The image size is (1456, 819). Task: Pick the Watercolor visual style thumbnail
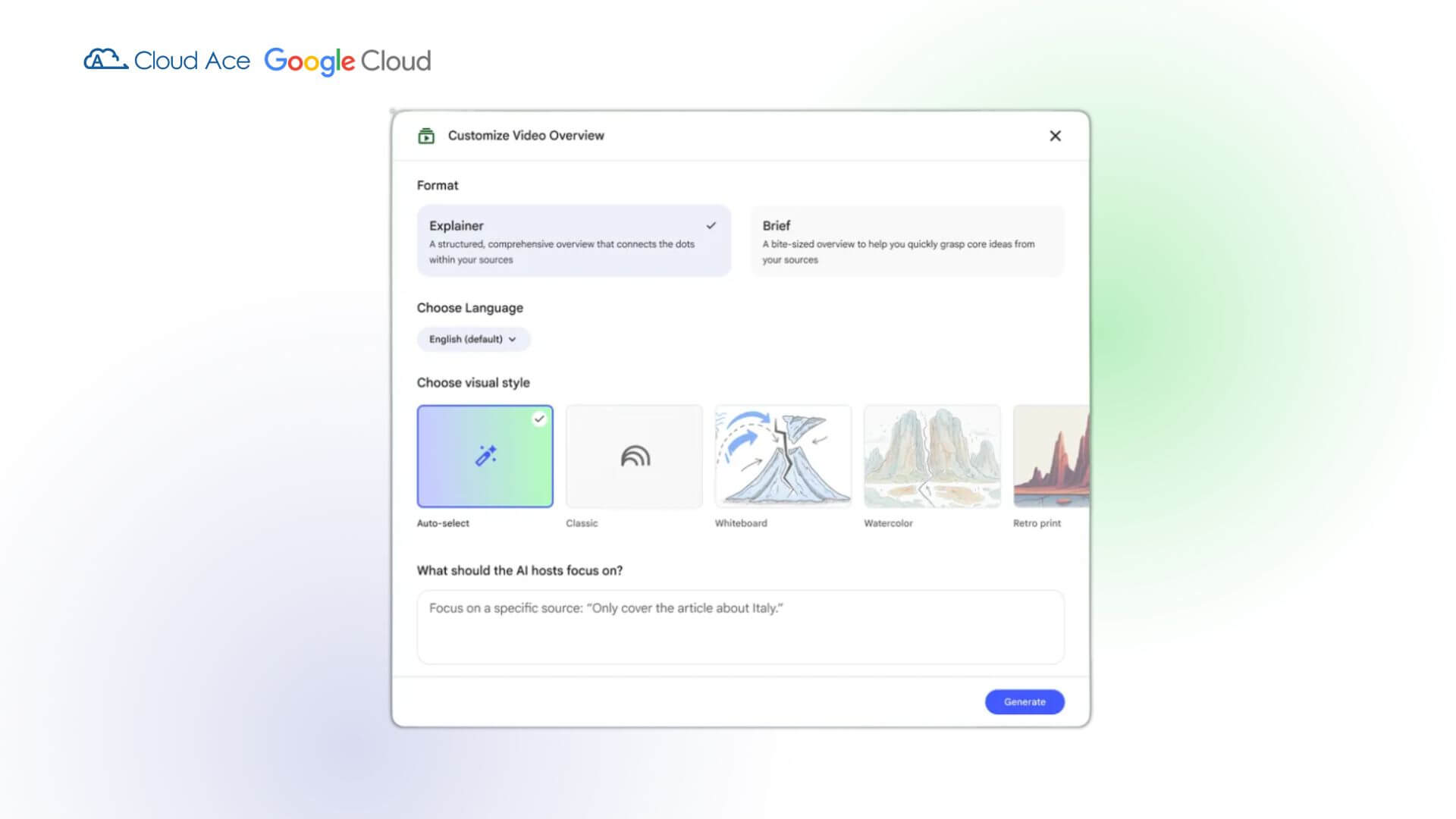[x=931, y=456]
